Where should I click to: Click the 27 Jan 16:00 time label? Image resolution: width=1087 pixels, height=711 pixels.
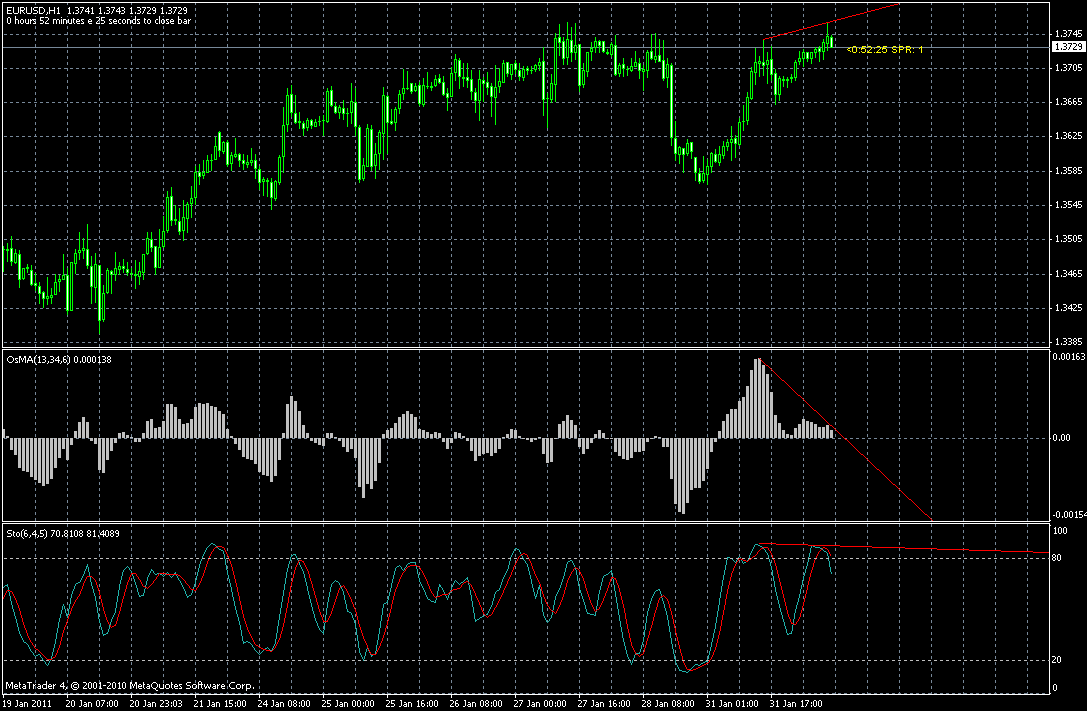pyautogui.click(x=605, y=704)
